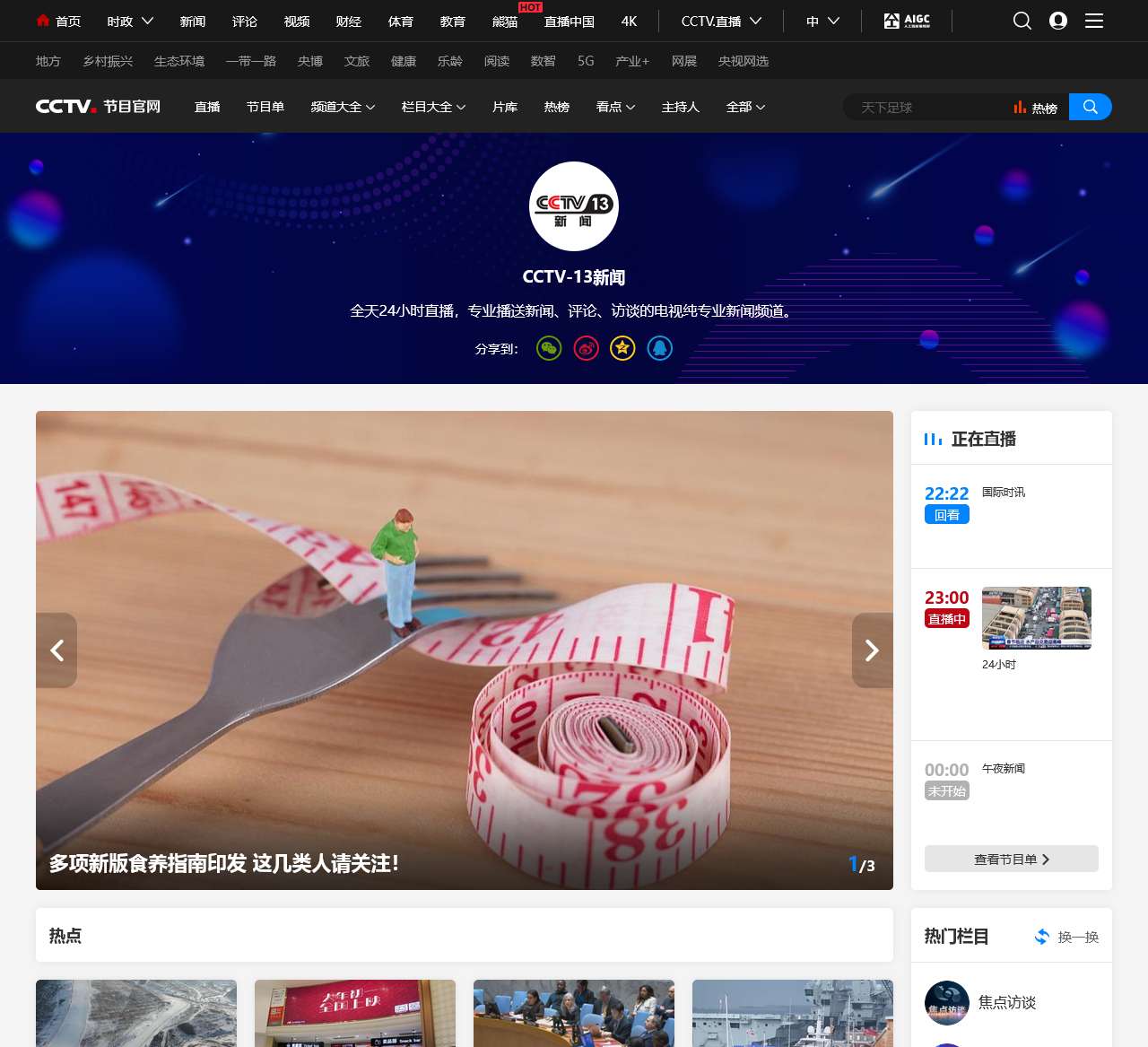This screenshot has height=1047, width=1148.
Task: Click the 焦点访谈 program avatar
Action: tap(947, 1003)
